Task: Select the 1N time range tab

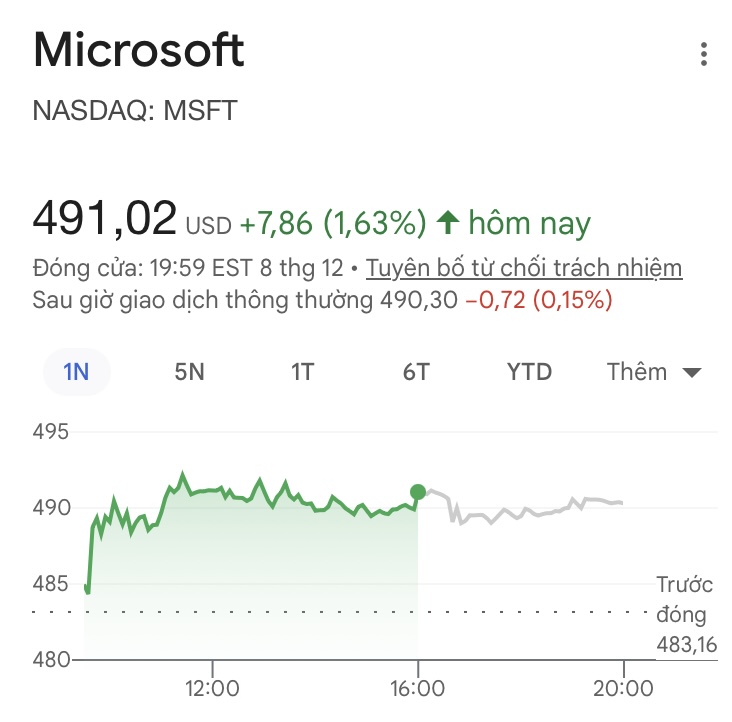Action: point(76,372)
